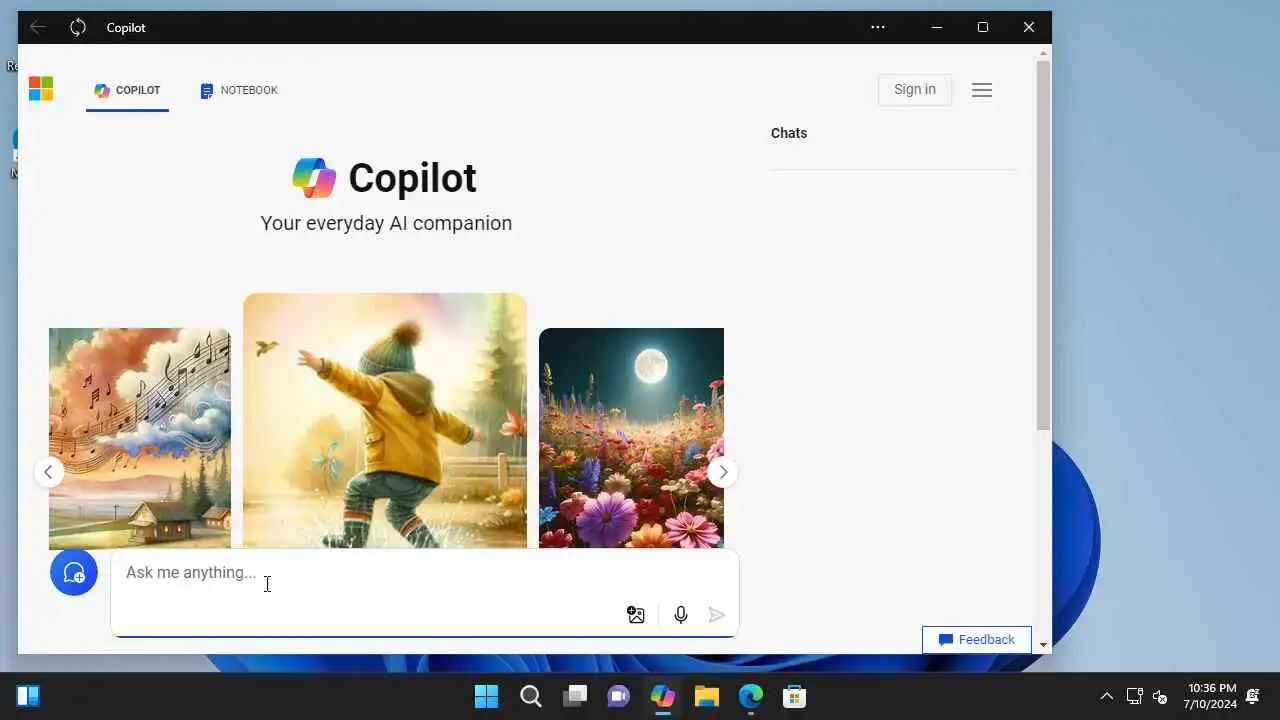Click the scrollbar up arrow
1280x720 pixels.
point(1043,52)
